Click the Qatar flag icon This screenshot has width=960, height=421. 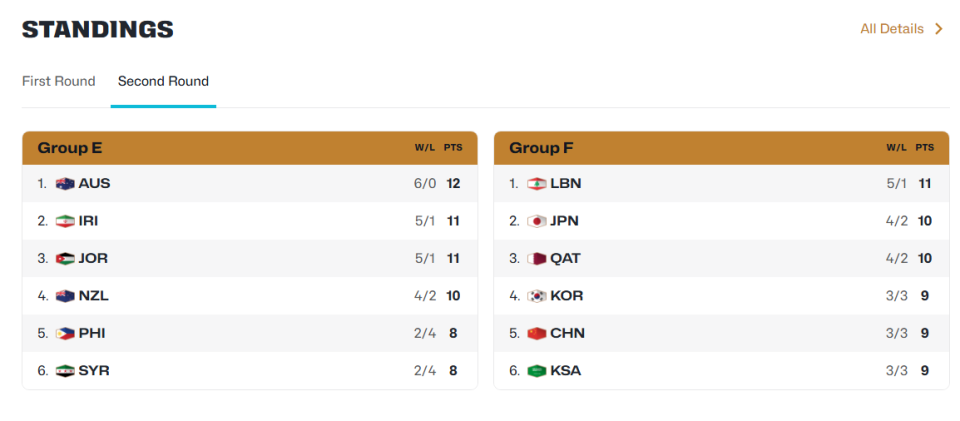coord(536,258)
